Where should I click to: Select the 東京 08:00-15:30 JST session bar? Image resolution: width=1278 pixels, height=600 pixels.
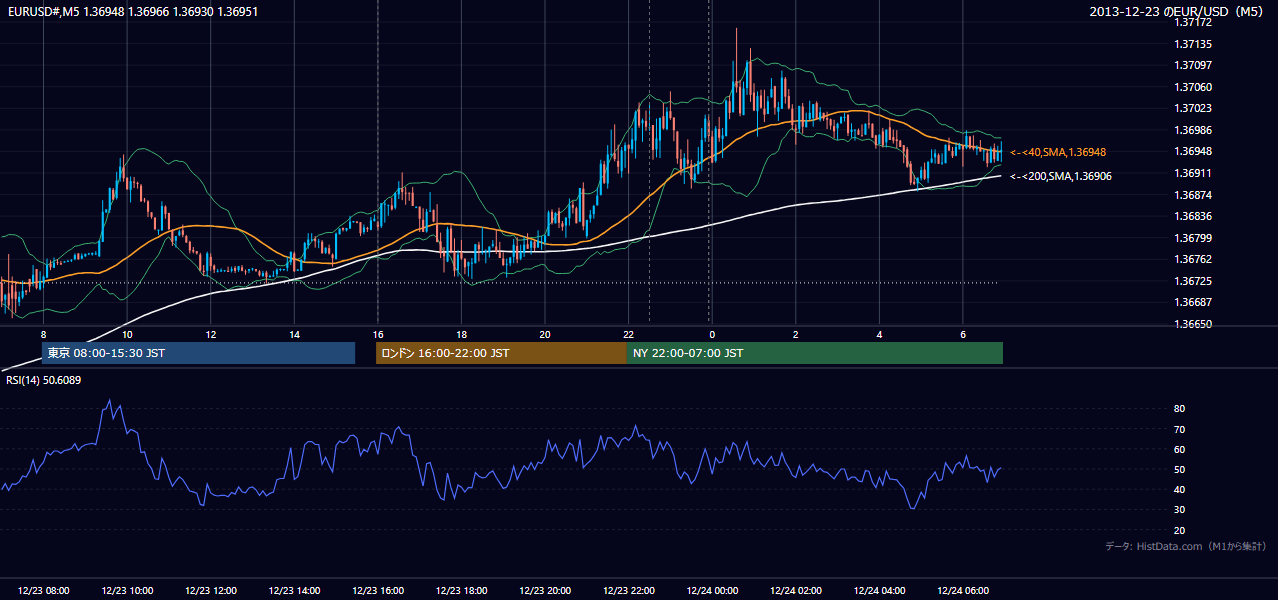[x=198, y=353]
